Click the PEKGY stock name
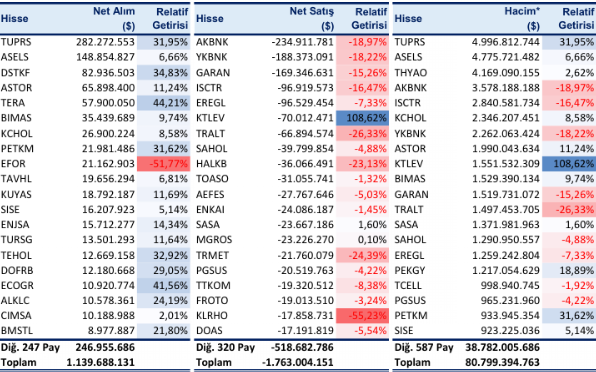Image resolution: width=596 pixels, height=372 pixels. click(x=409, y=270)
